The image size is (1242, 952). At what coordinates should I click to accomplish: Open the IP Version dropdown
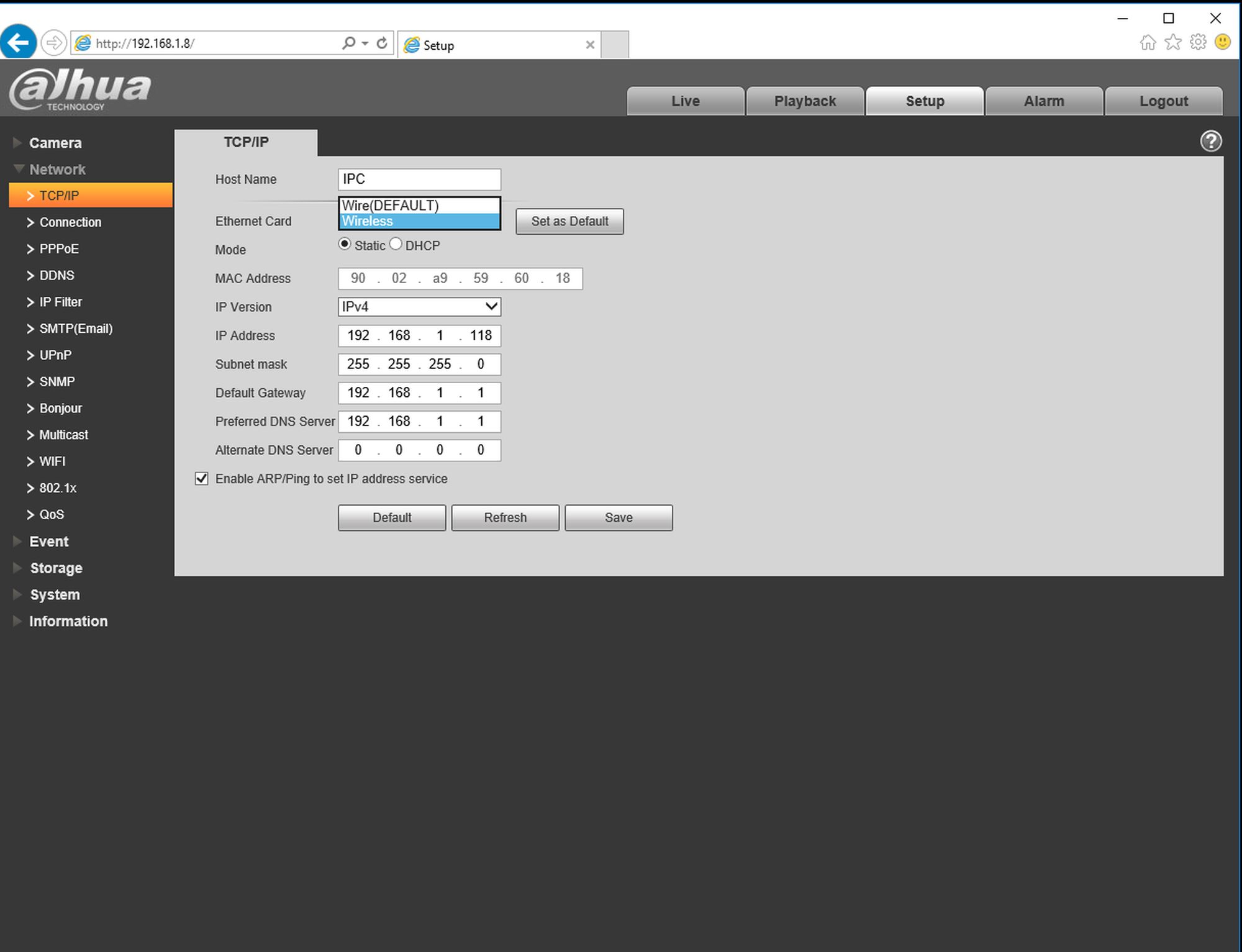(419, 307)
